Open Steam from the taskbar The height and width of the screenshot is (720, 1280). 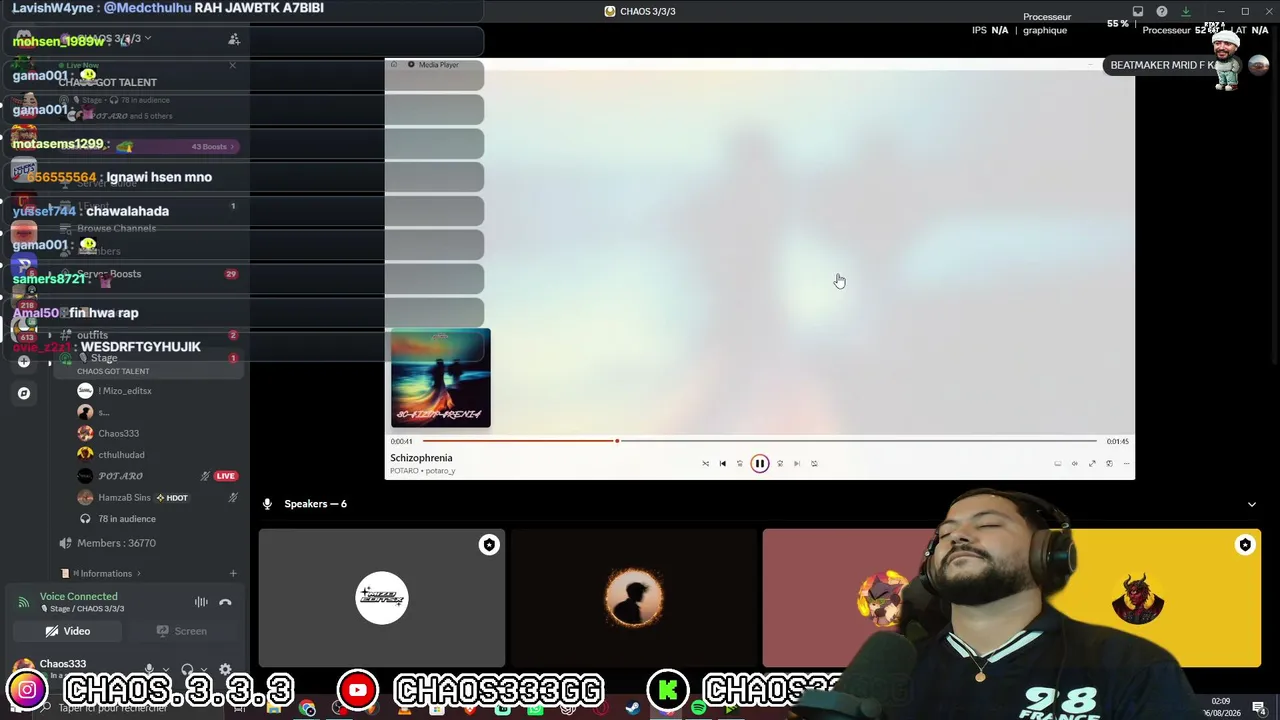coord(632,709)
